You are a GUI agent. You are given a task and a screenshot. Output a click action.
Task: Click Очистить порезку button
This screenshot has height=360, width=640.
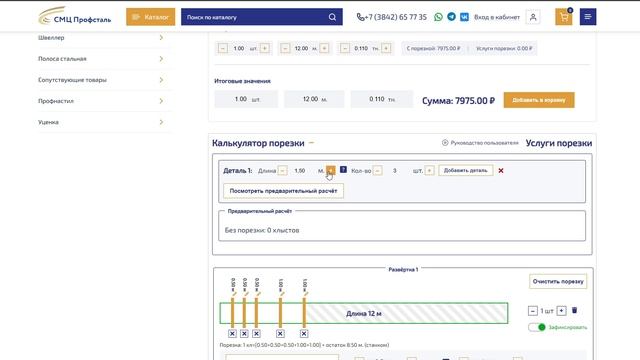(x=558, y=281)
